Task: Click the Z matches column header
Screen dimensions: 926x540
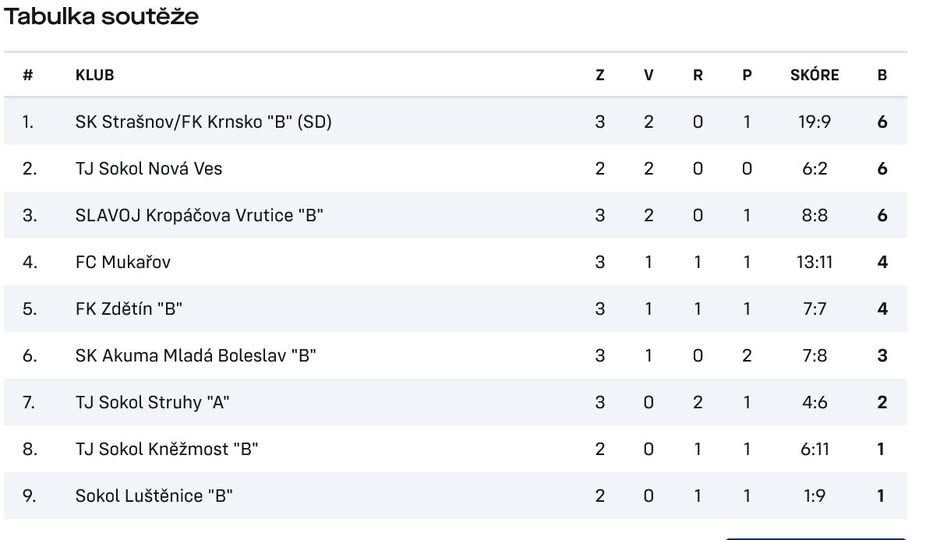Action: coord(600,75)
